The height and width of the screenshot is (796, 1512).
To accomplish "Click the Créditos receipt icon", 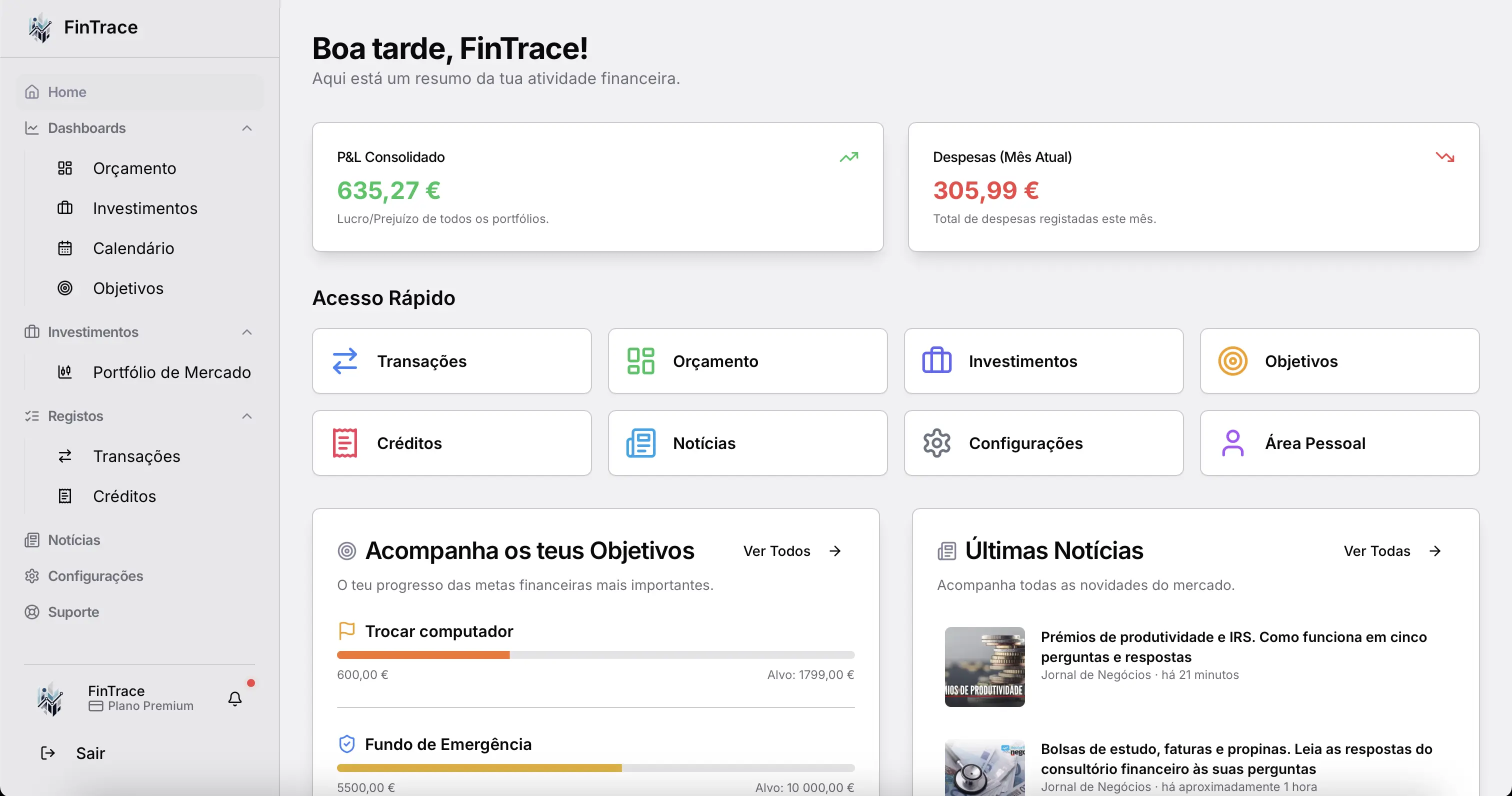I will [x=344, y=443].
